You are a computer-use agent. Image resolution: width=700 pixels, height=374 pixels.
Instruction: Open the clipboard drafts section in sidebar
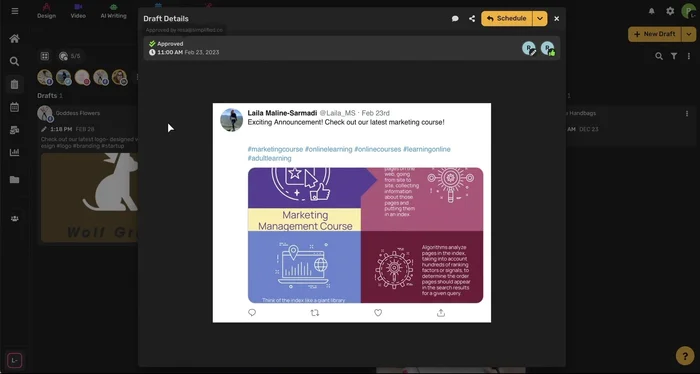coord(14,84)
